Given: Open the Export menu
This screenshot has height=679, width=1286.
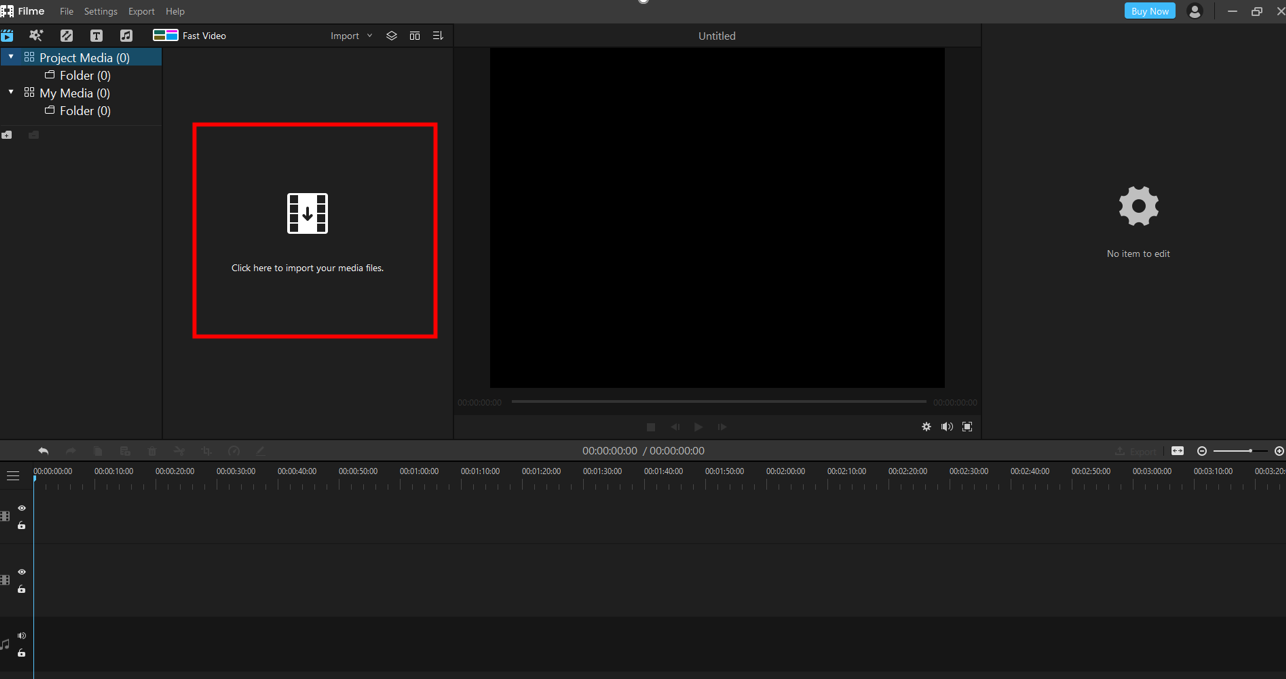Looking at the screenshot, I should point(141,11).
